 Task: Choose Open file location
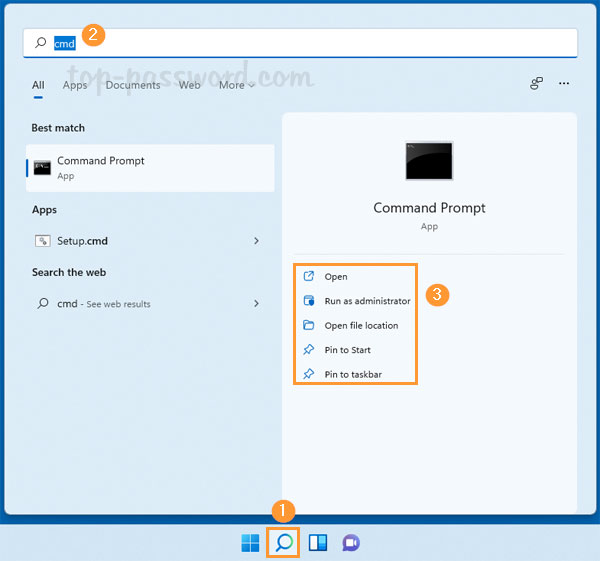click(361, 325)
